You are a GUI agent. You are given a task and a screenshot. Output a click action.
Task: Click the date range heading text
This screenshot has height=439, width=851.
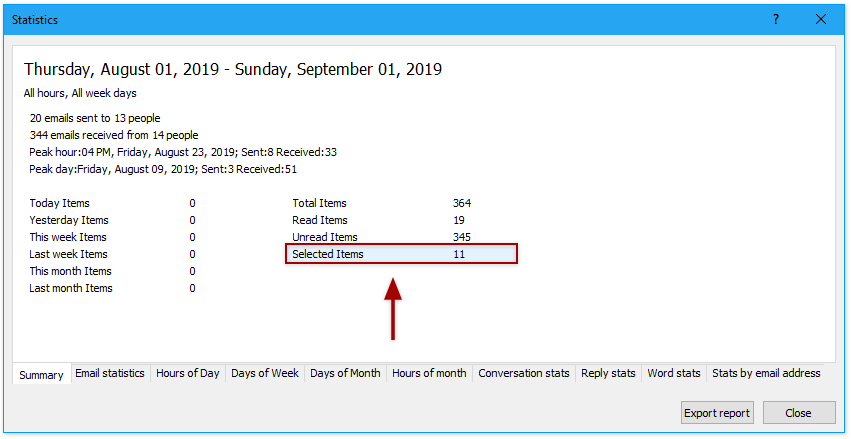[x=233, y=70]
